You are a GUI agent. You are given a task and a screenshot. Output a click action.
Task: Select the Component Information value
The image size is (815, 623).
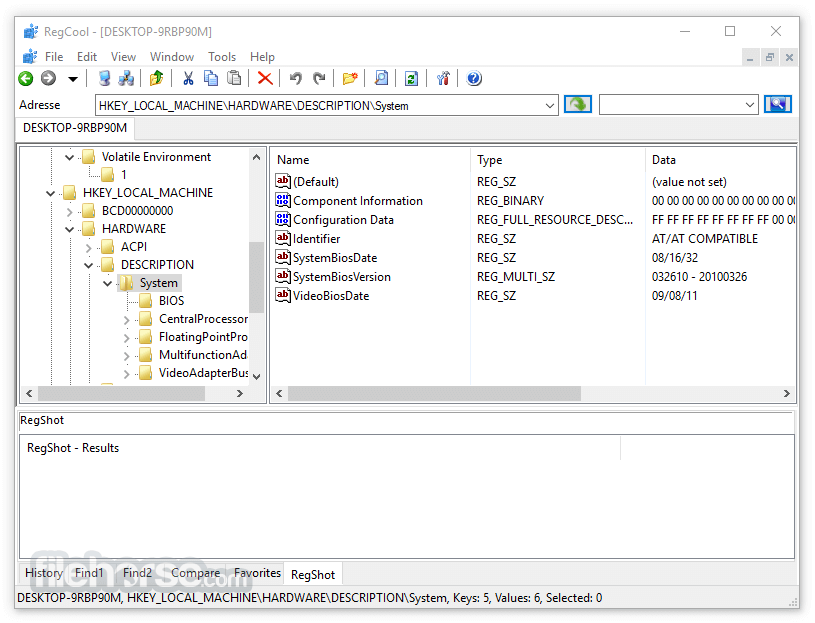[x=358, y=201]
